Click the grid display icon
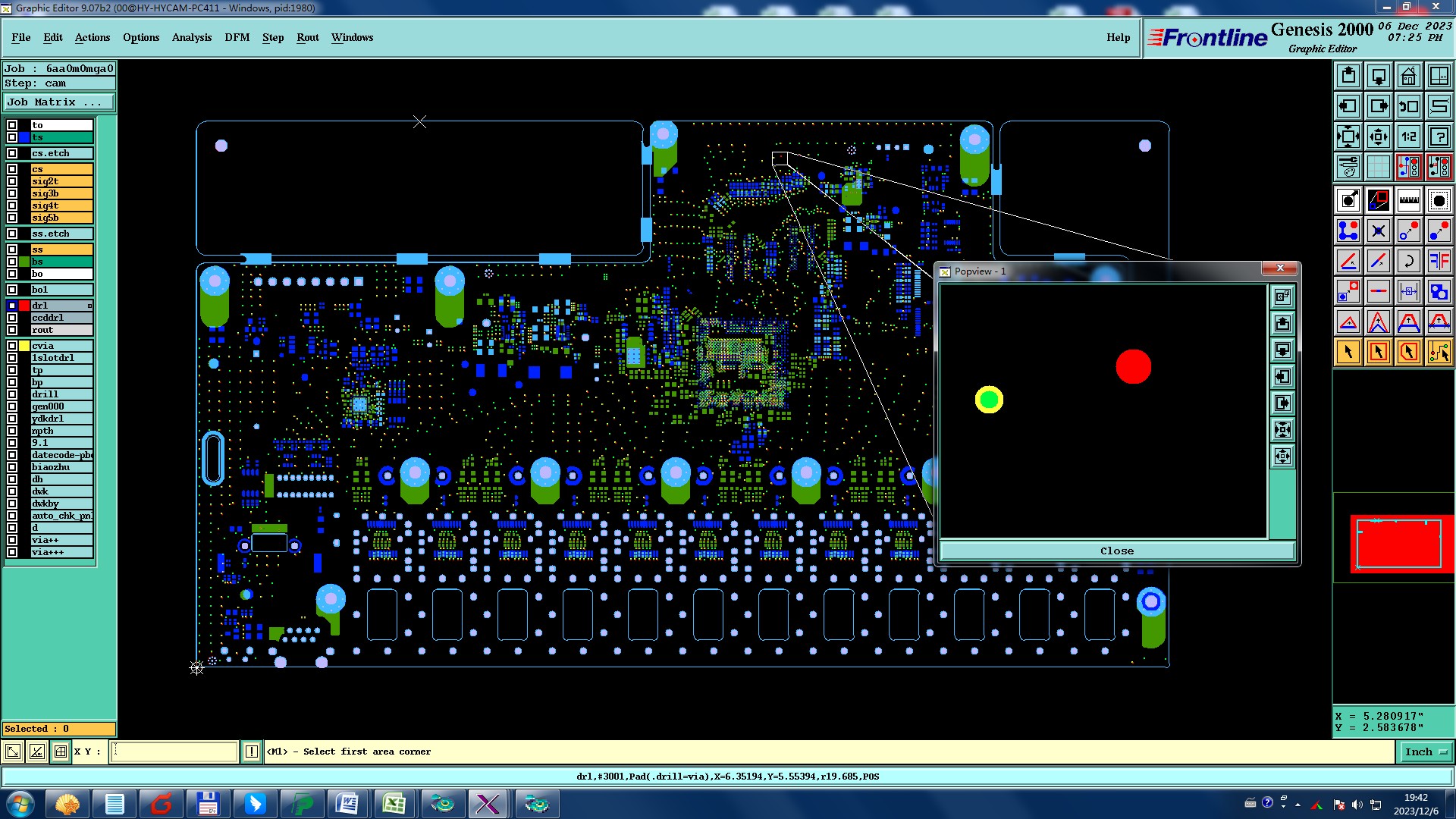 (1378, 167)
